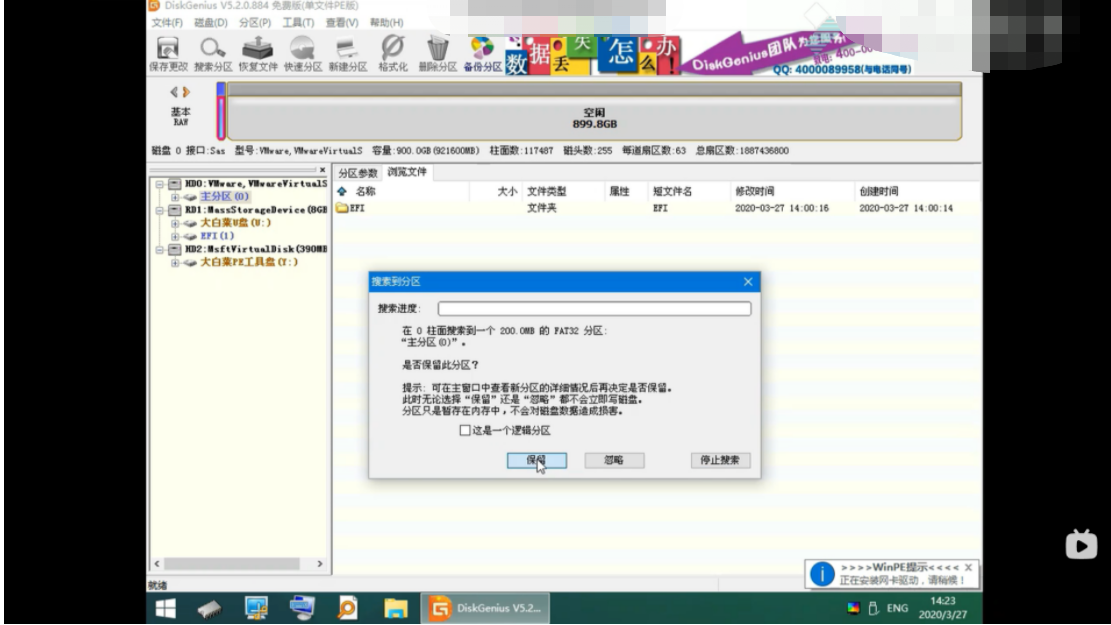Click the ENG language indicator
Viewport: 1111px width, 625px height.
(897, 608)
